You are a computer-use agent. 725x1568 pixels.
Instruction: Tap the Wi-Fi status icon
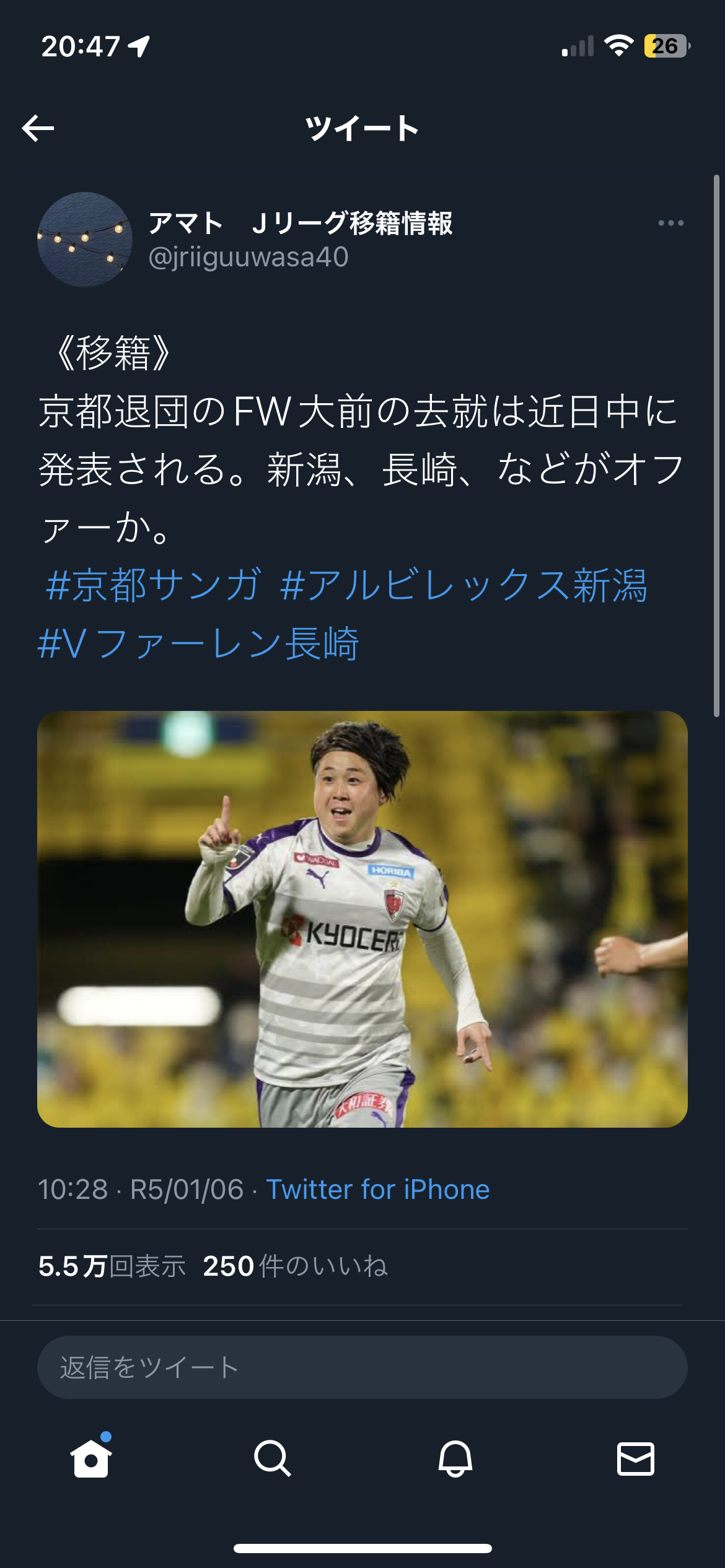[x=618, y=45]
